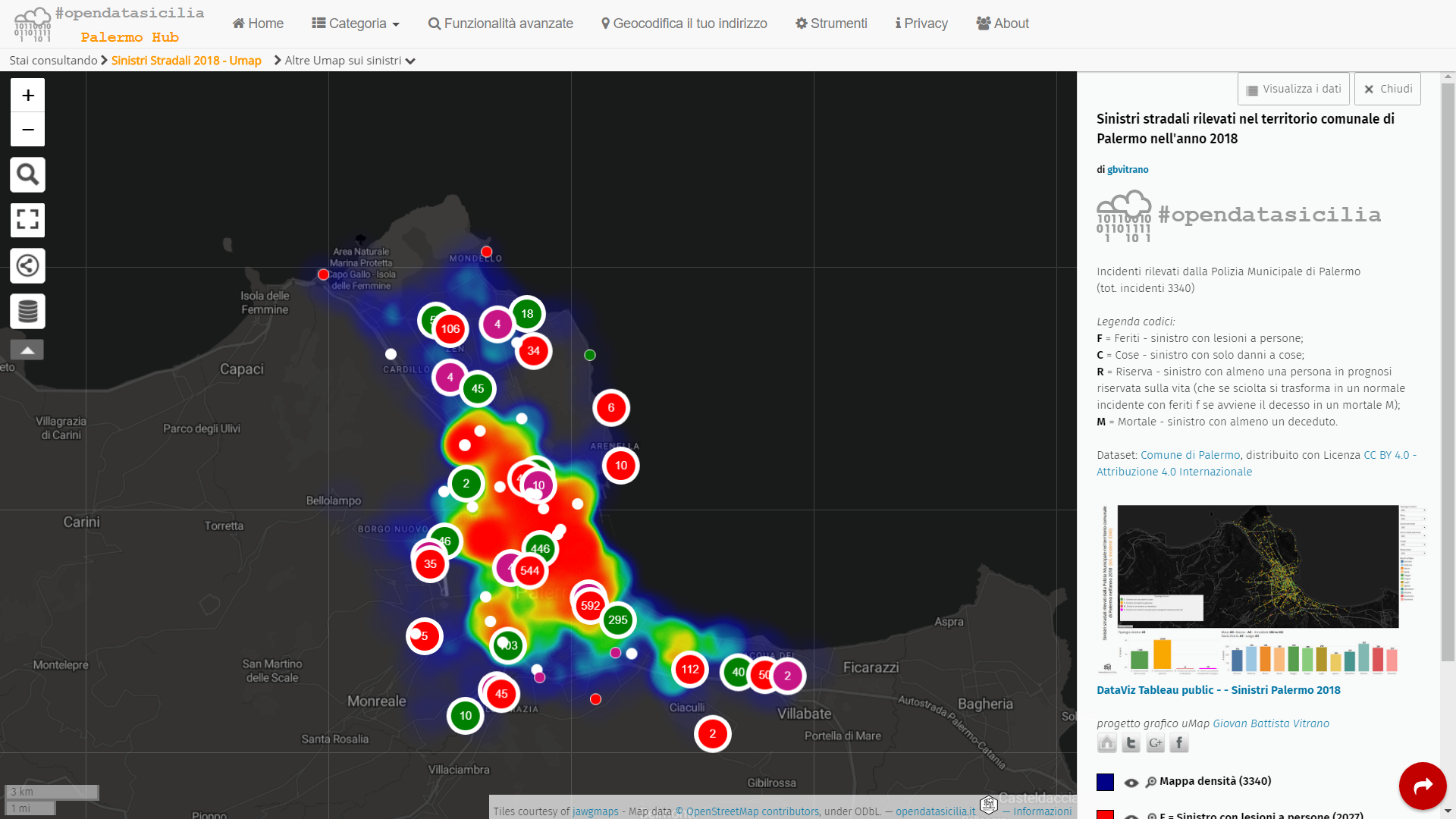Zoom to Mappa densità layer extent

tap(1151, 783)
